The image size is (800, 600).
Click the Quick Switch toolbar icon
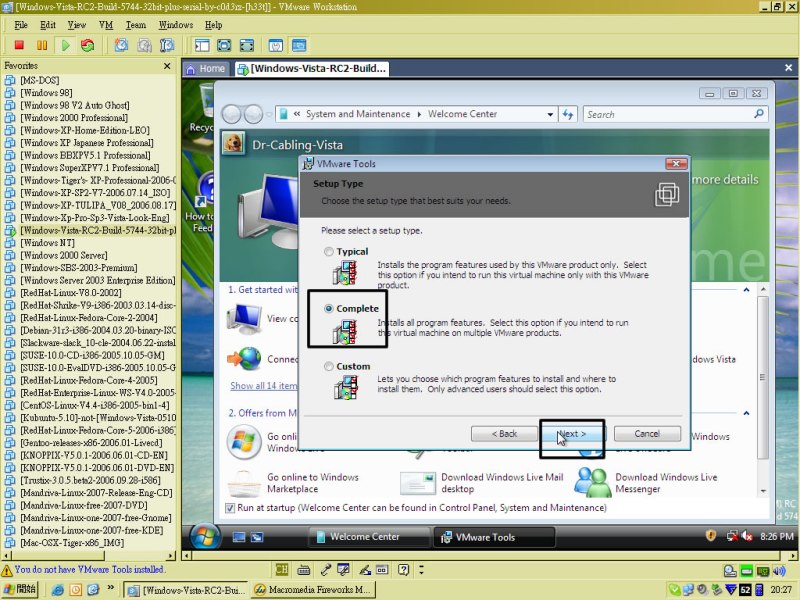pyautogui.click(x=247, y=45)
